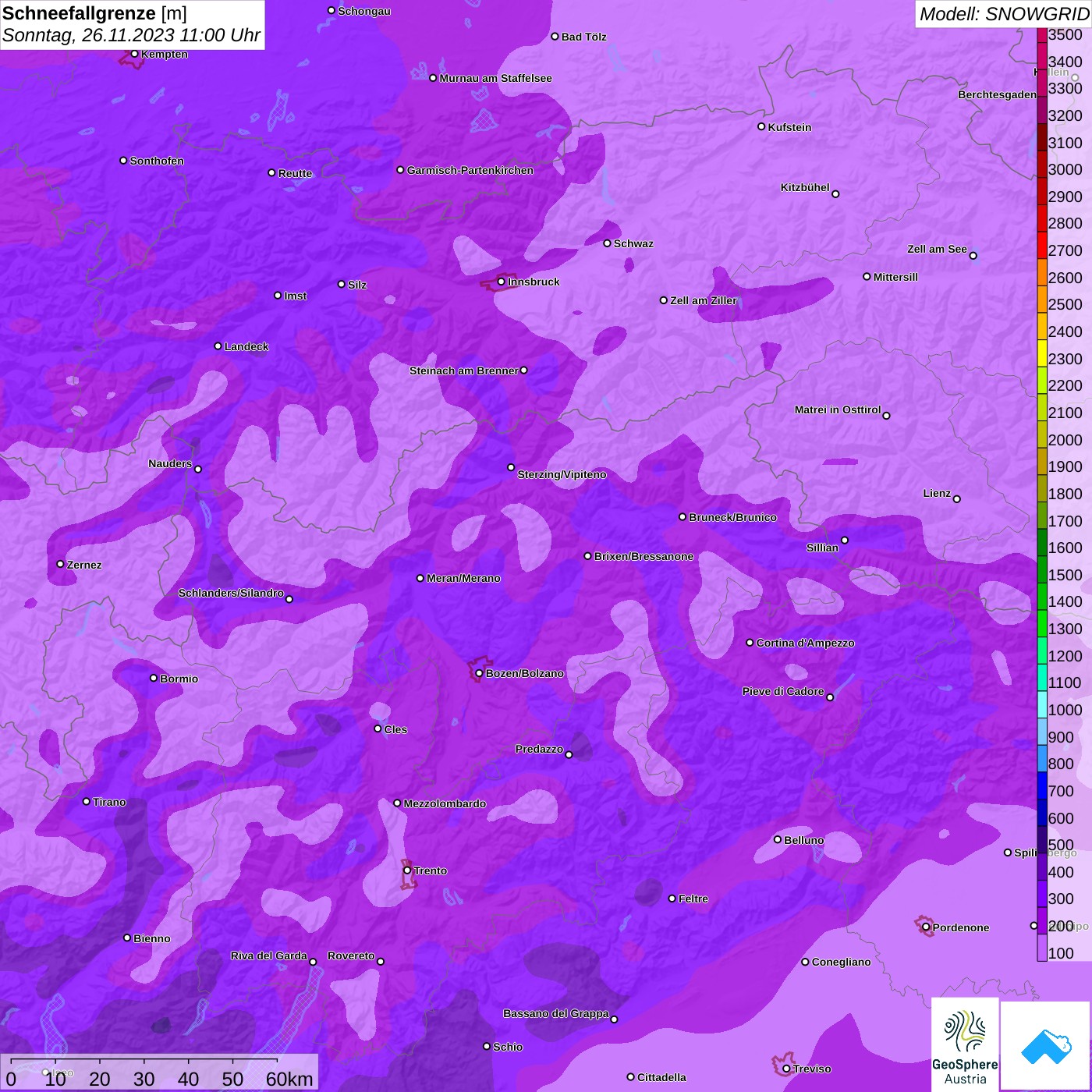Click the Zell am Ziller label
1092x1092 pixels.
704,300
